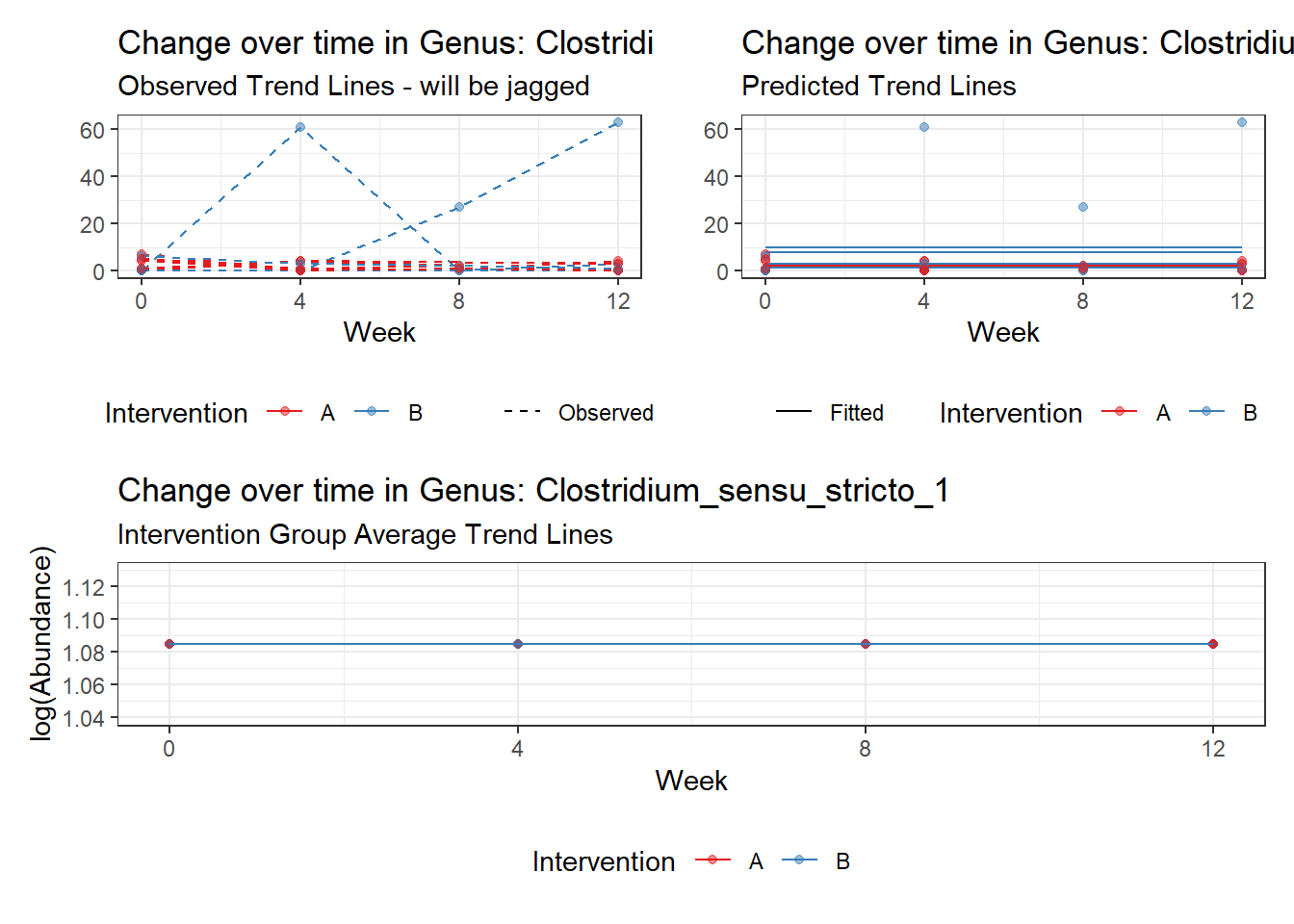Click the week 8 point in the group average chart
Viewport: 1294px width, 924px height.
pyautogui.click(x=866, y=644)
